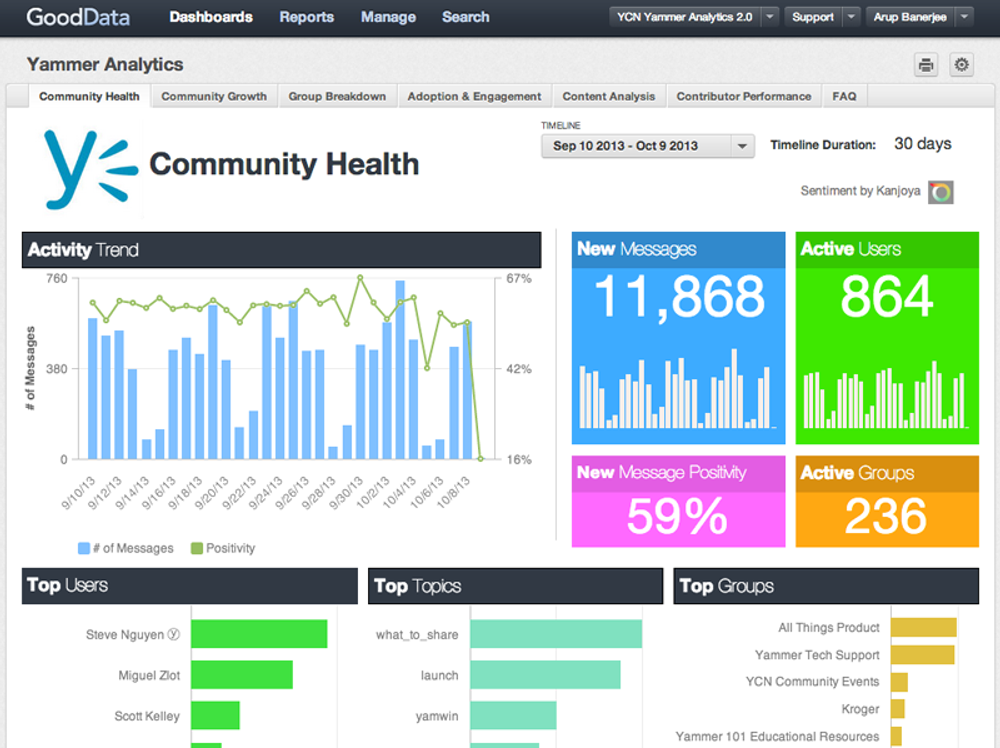This screenshot has width=1000, height=748.
Task: Click the Scott Kelley name label
Action: tap(147, 716)
